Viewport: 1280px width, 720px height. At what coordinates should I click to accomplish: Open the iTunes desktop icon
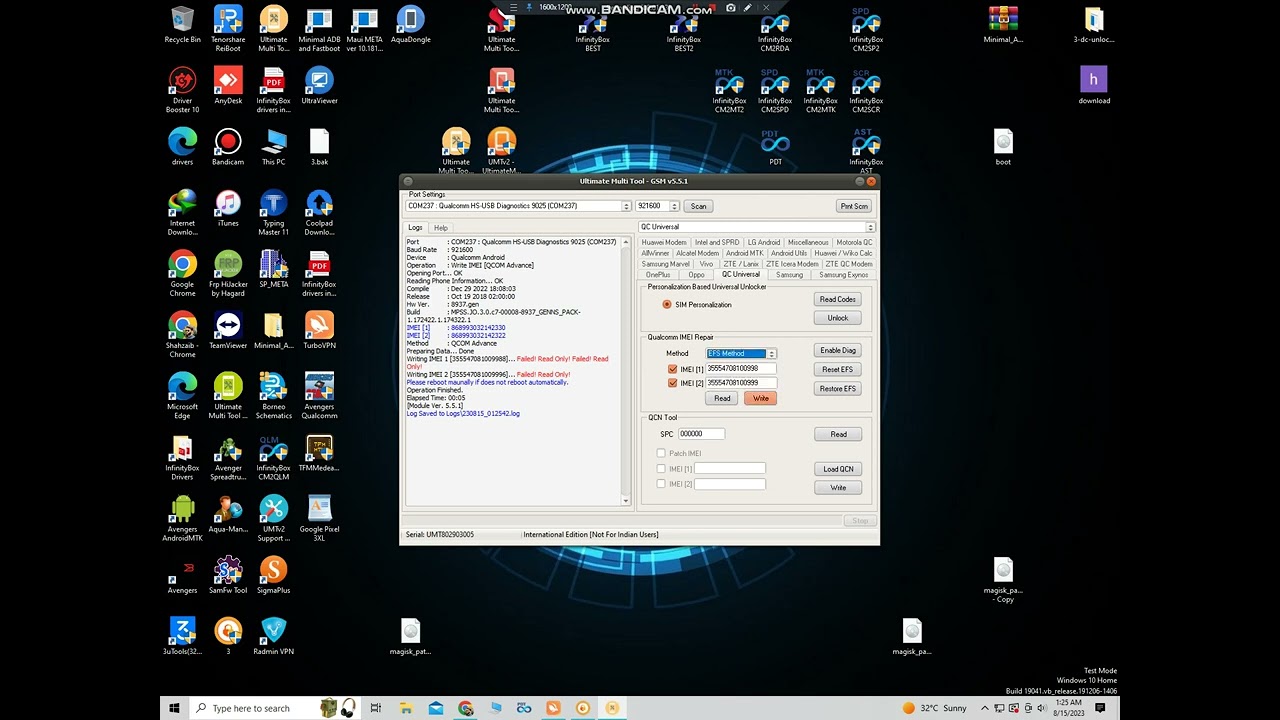pyautogui.click(x=228, y=205)
